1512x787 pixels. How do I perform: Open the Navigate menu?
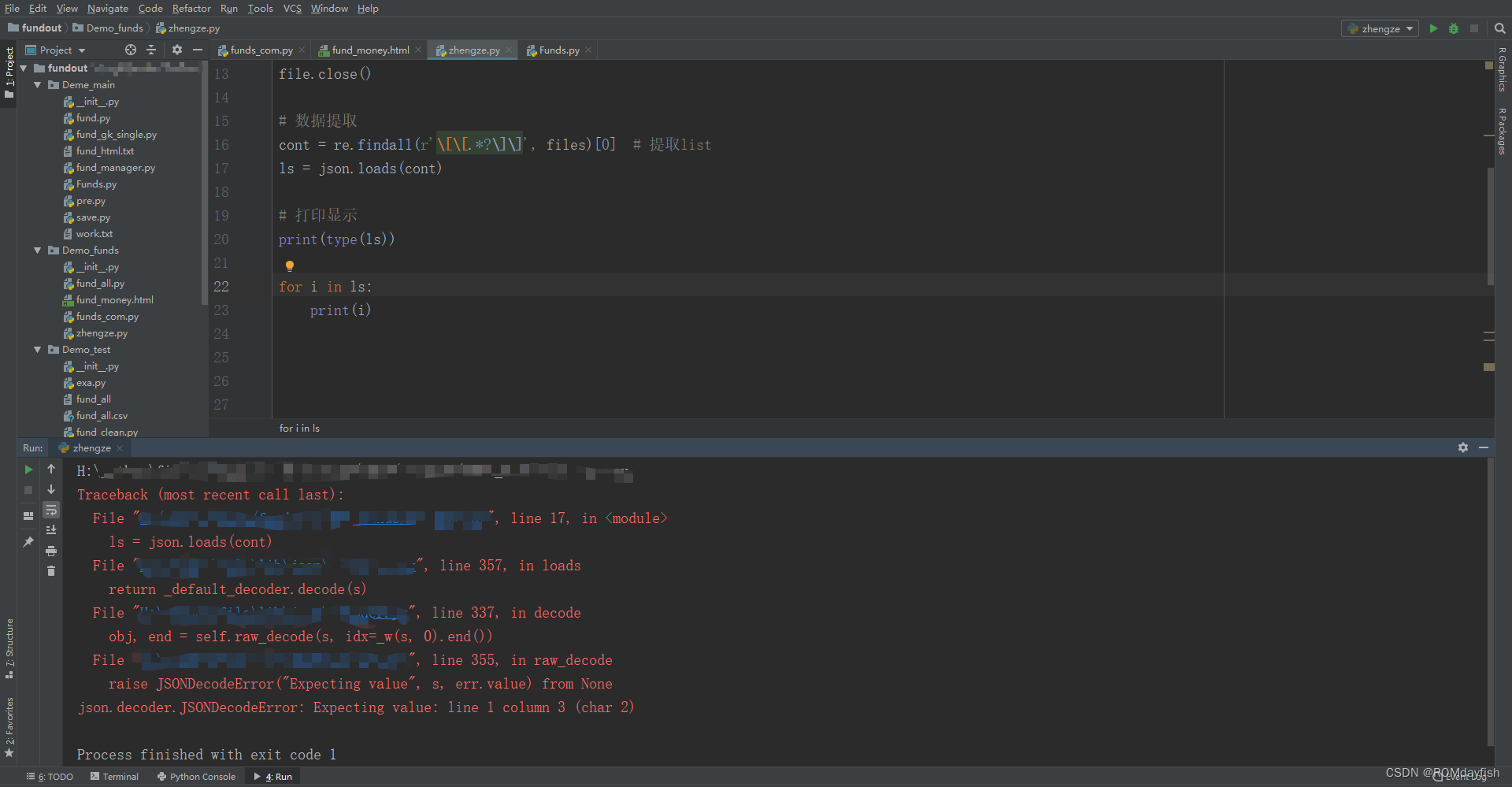(107, 8)
